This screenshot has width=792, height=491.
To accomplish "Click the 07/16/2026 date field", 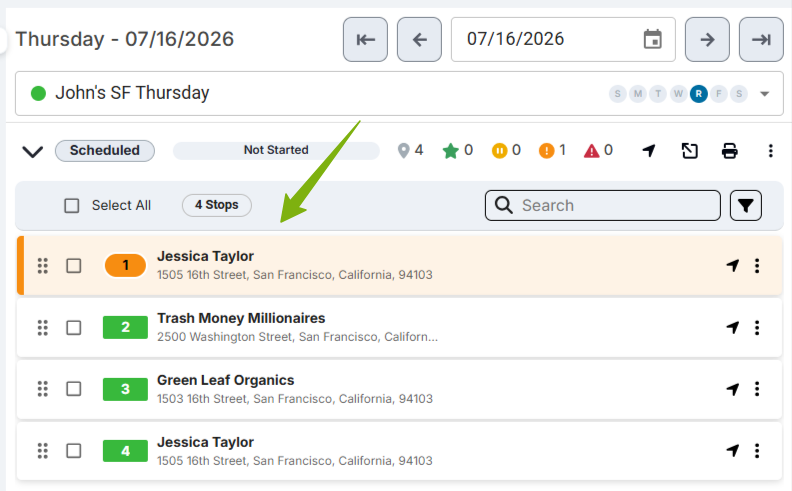I will (x=563, y=39).
